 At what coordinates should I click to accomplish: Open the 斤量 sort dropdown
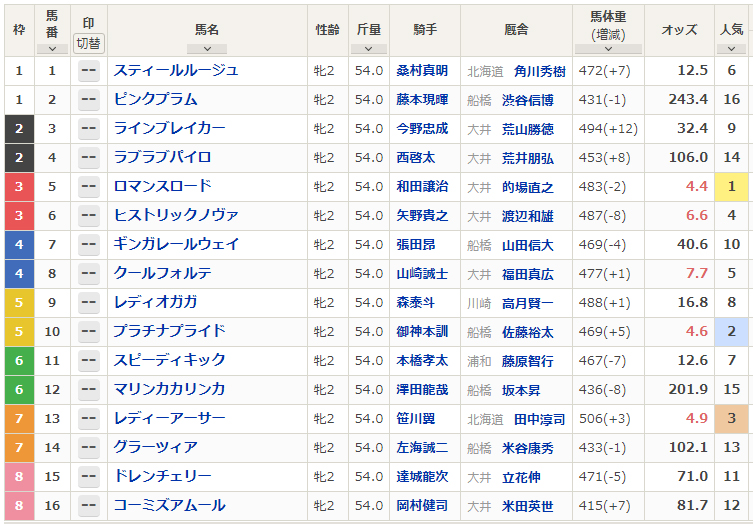point(369,49)
